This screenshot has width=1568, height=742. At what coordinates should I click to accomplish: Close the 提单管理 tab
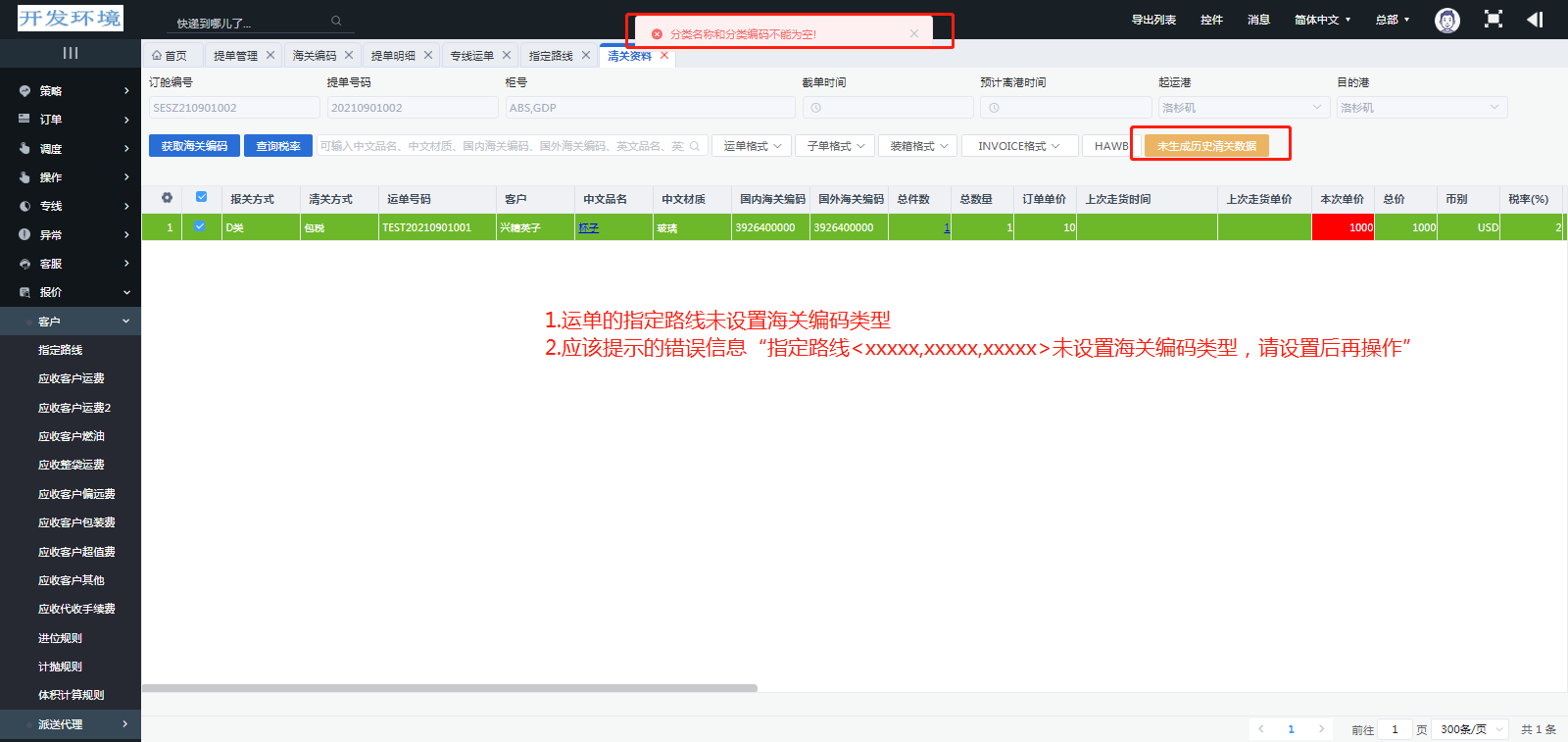click(x=270, y=55)
